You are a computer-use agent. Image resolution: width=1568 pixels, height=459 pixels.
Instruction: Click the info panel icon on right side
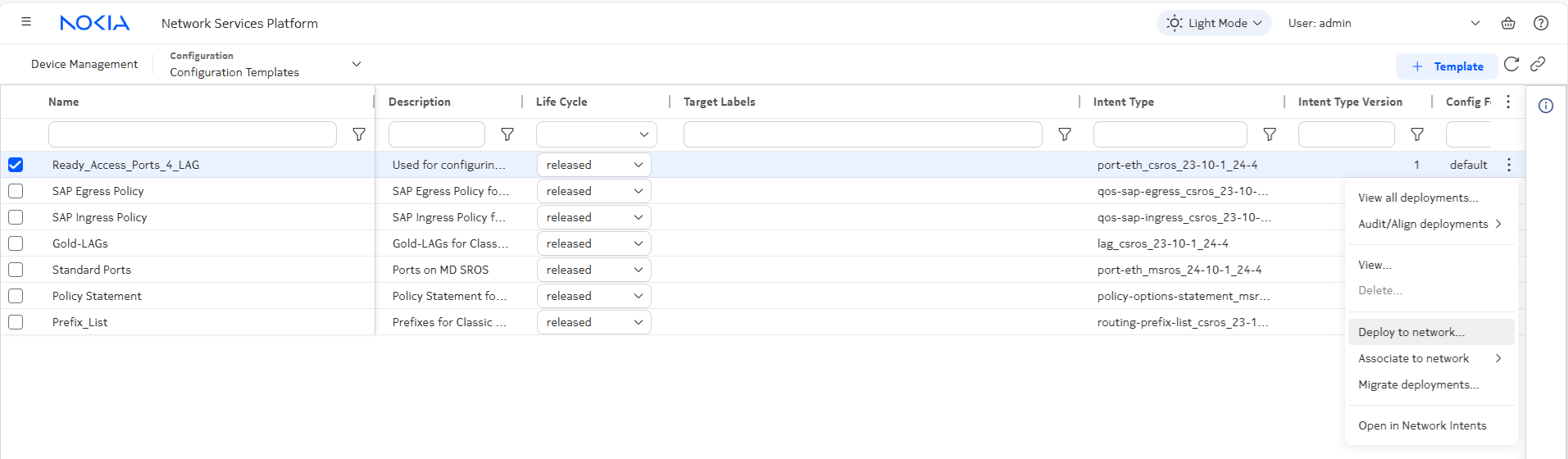coord(1546,106)
